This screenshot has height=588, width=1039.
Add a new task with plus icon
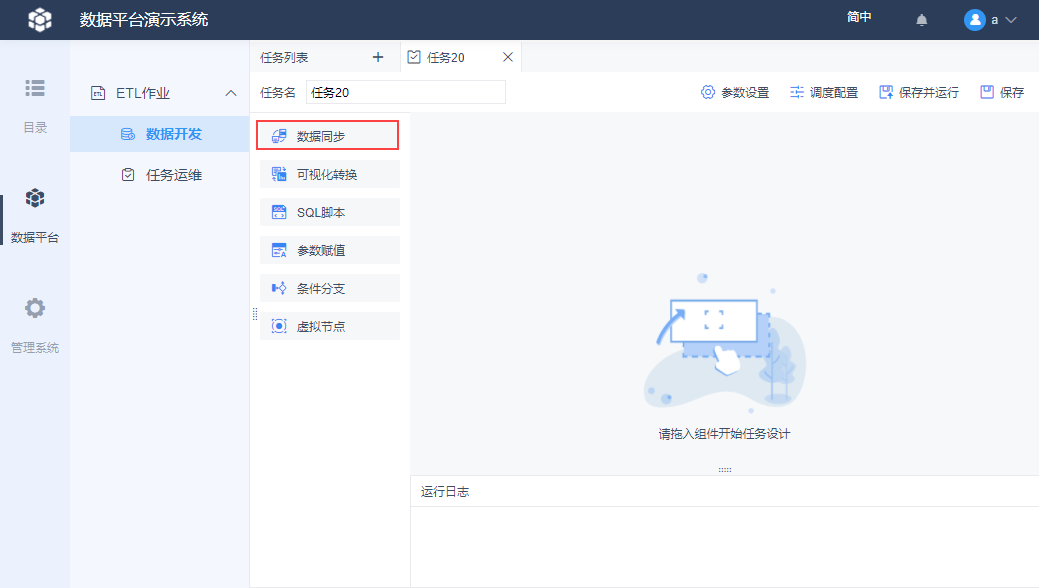378,57
